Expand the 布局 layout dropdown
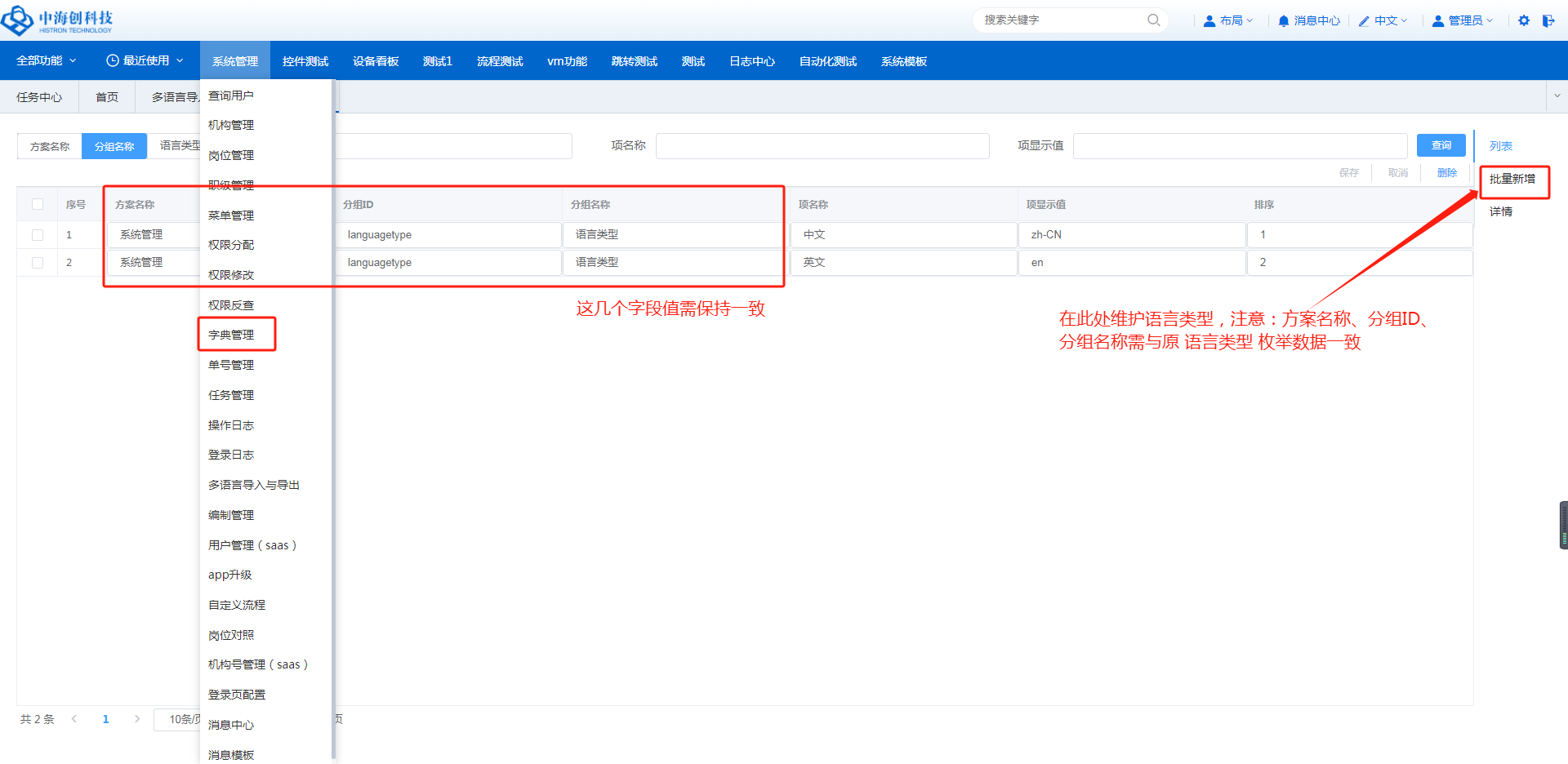The height and width of the screenshot is (764, 1568). pos(1228,20)
